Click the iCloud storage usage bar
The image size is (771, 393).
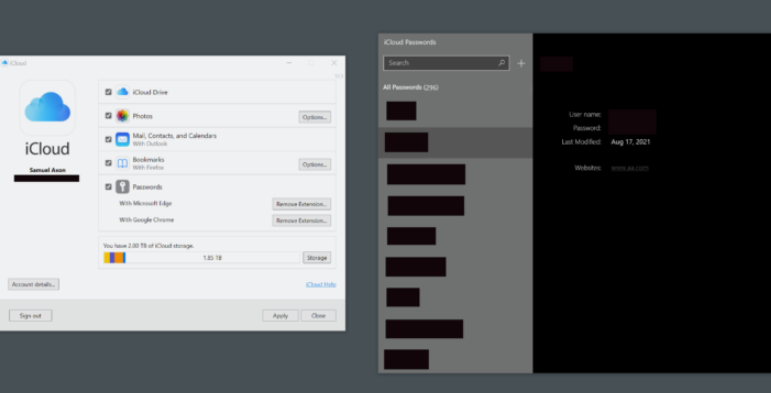(x=202, y=258)
